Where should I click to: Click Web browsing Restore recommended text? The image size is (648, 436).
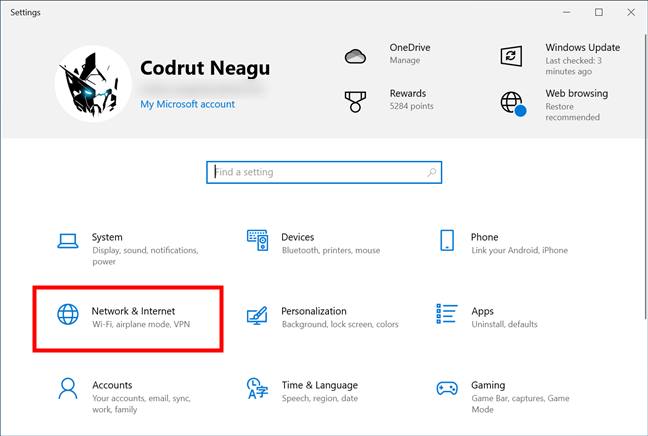pyautogui.click(x=572, y=112)
